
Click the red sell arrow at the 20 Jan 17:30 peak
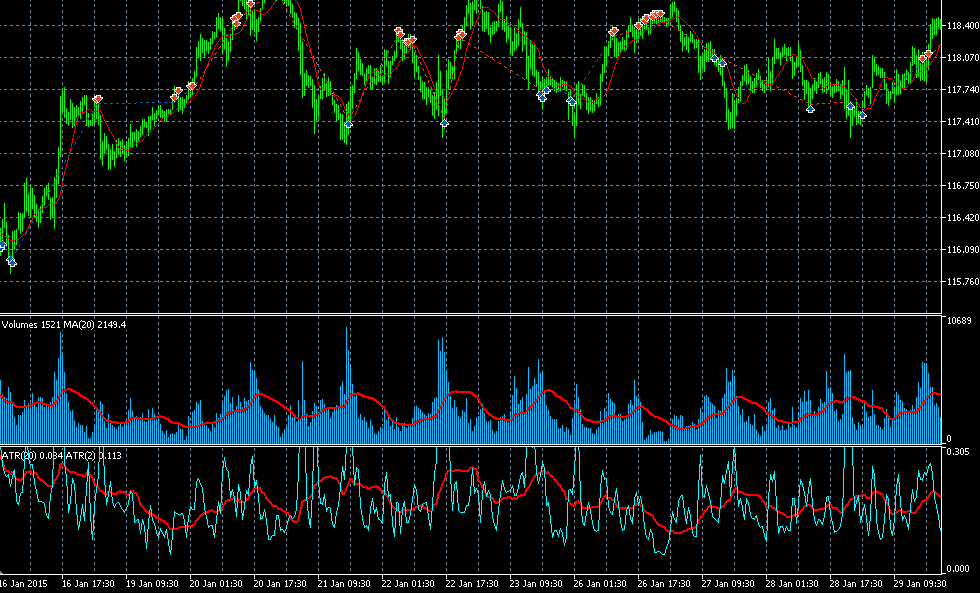[x=251, y=4]
